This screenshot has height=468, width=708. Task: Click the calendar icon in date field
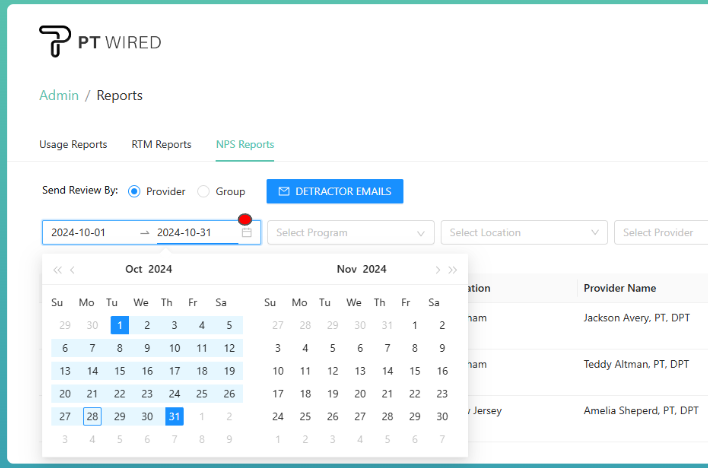click(247, 233)
